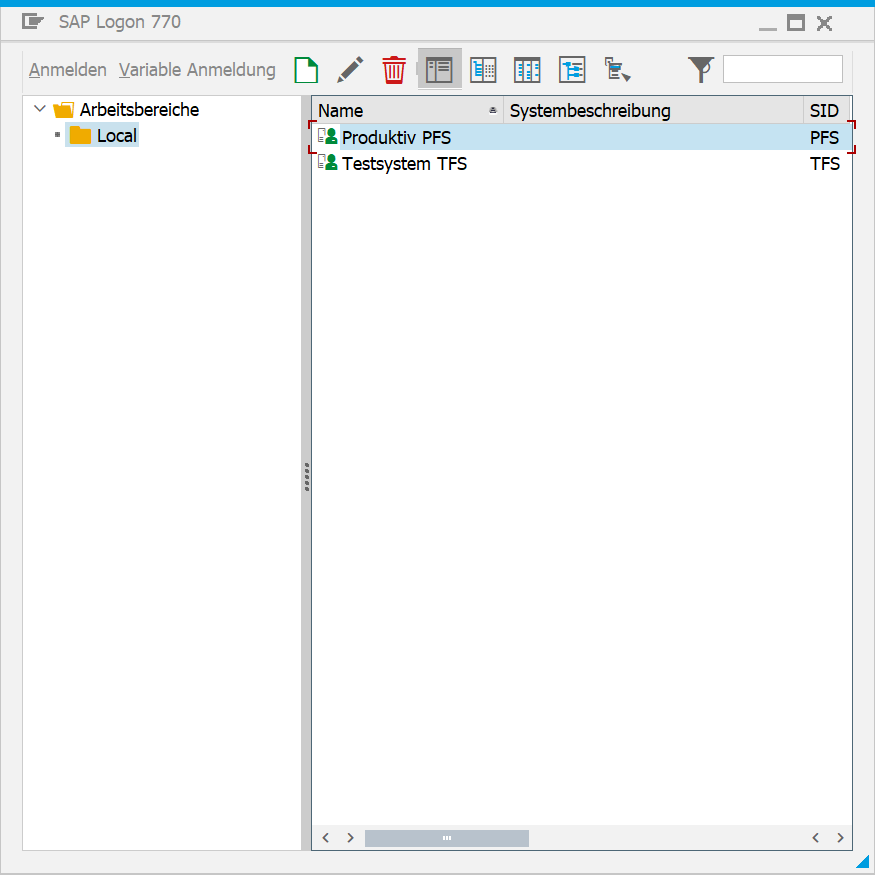Image resolution: width=875 pixels, height=875 pixels.
Task: Click the tree view icon in toolbar
Action: [x=572, y=70]
